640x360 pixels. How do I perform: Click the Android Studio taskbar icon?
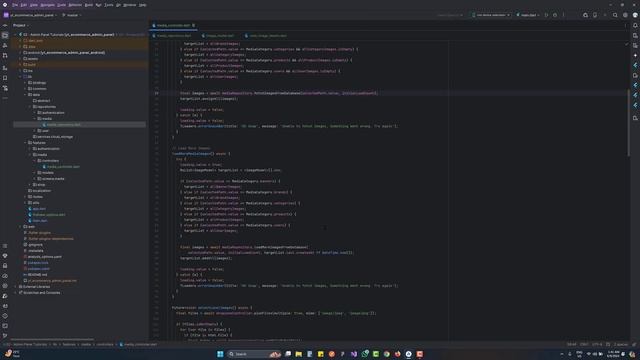pos(409,354)
